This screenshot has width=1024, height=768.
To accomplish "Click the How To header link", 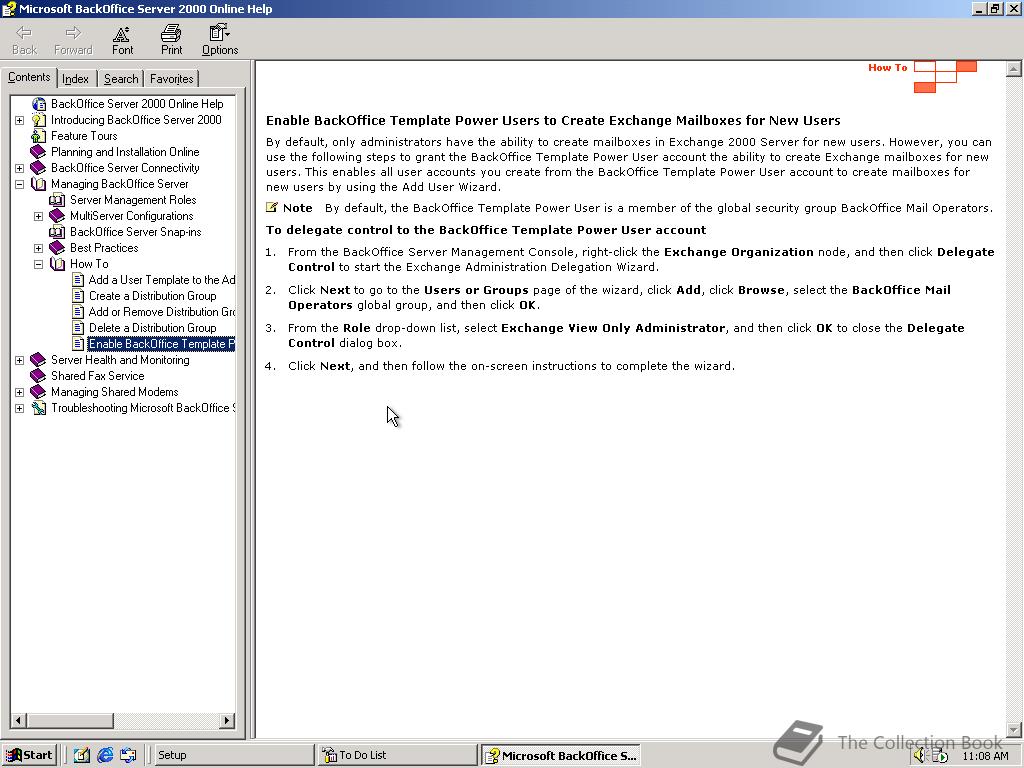I will point(888,67).
